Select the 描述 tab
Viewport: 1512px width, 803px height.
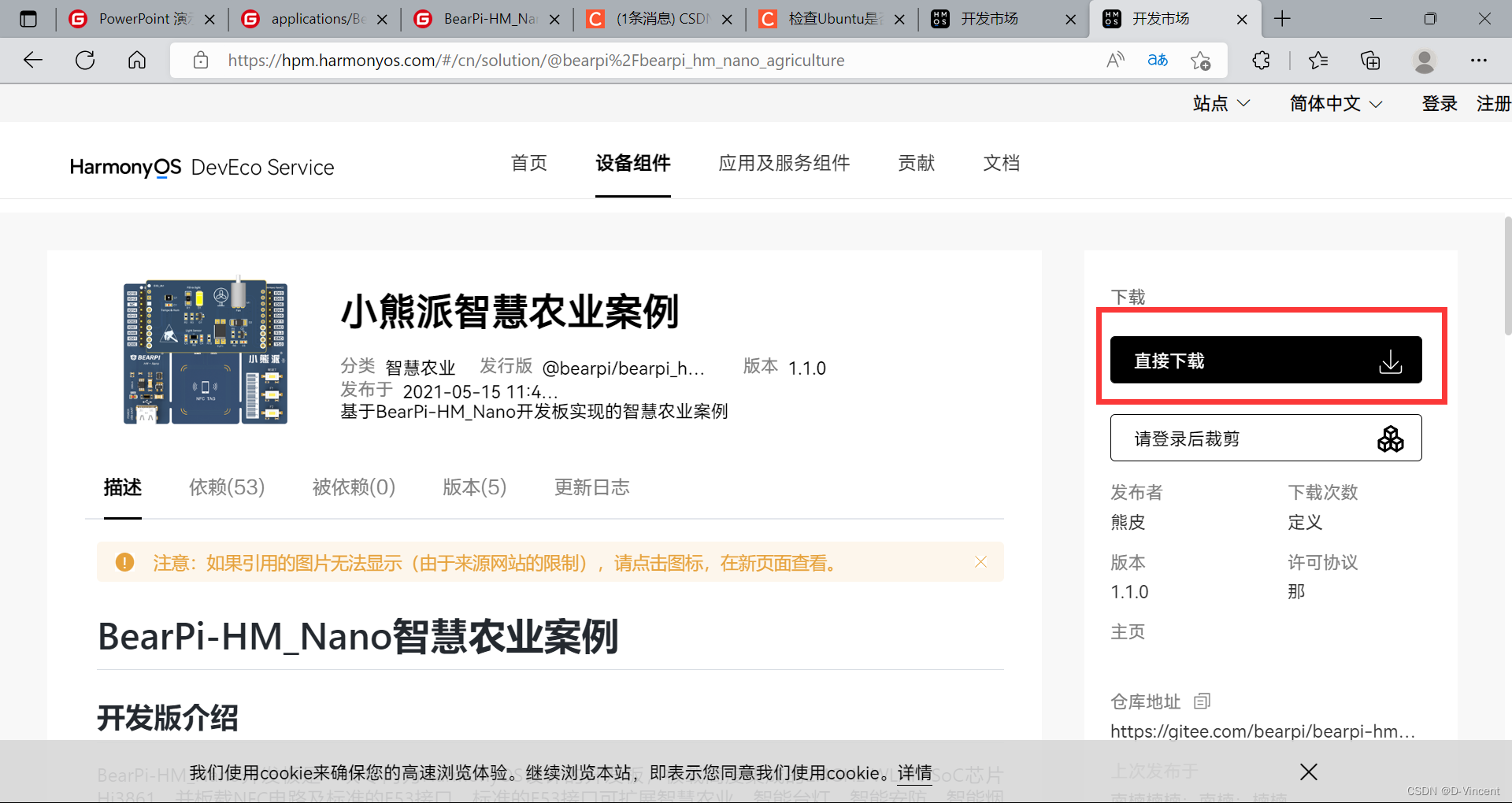pyautogui.click(x=123, y=487)
